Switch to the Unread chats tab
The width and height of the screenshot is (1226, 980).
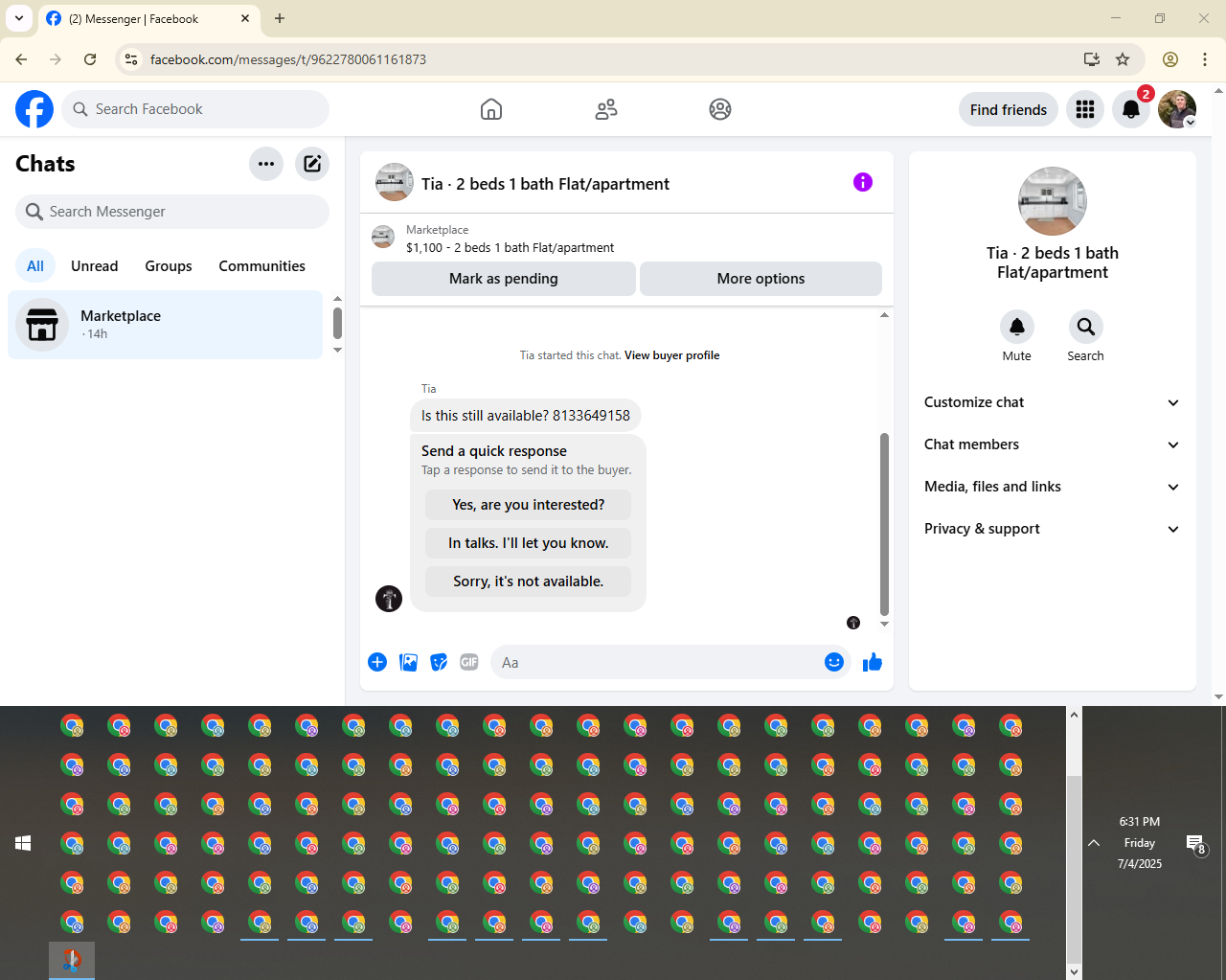pos(95,266)
